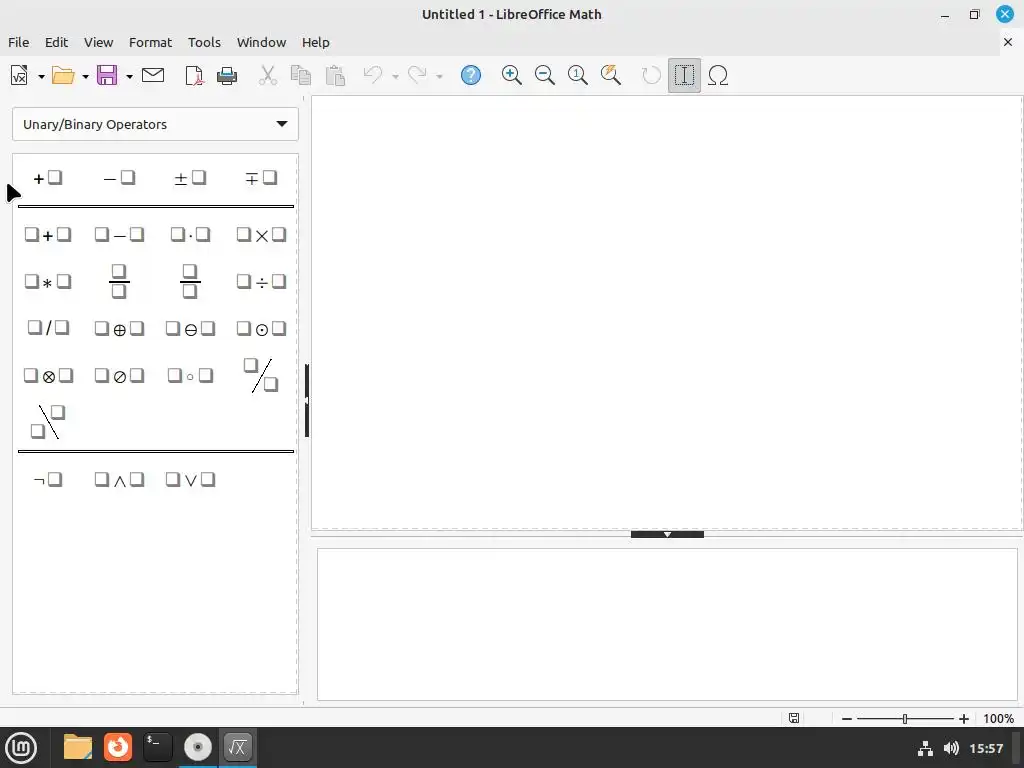Open the terminal from the taskbar
Screen dimensions: 1024x768
point(157,747)
